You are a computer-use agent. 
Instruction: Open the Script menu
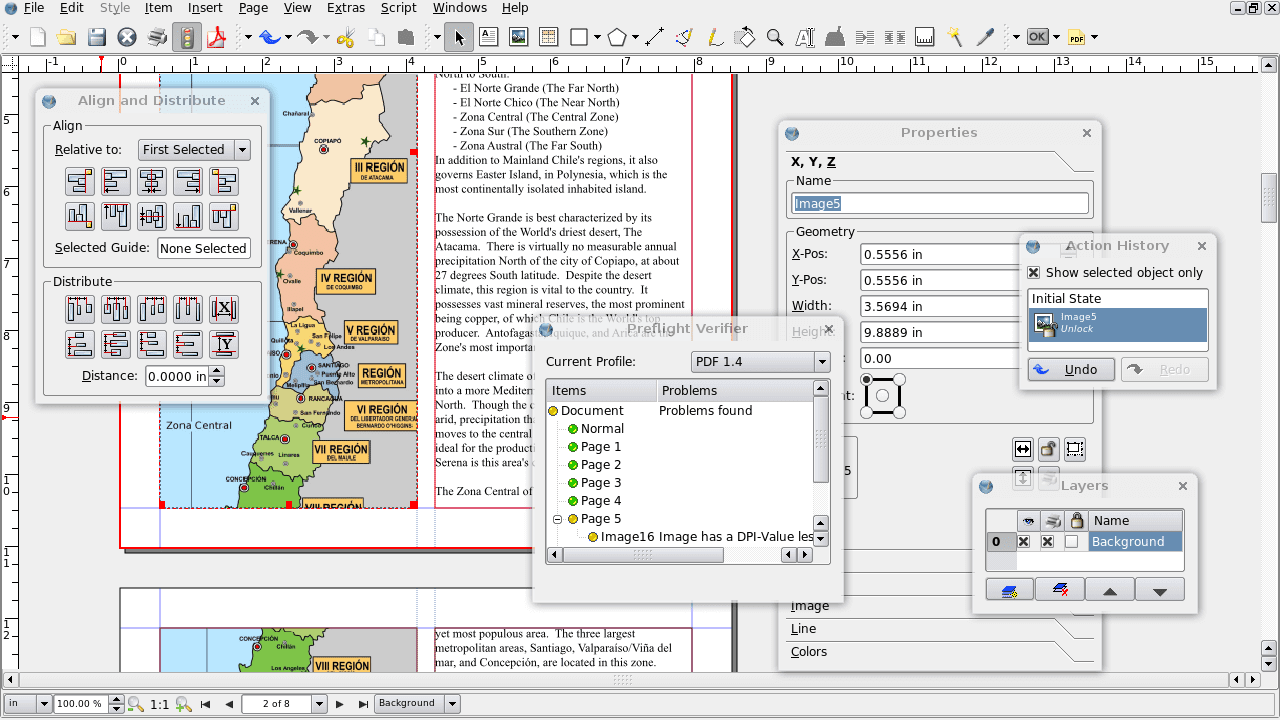coord(398,8)
